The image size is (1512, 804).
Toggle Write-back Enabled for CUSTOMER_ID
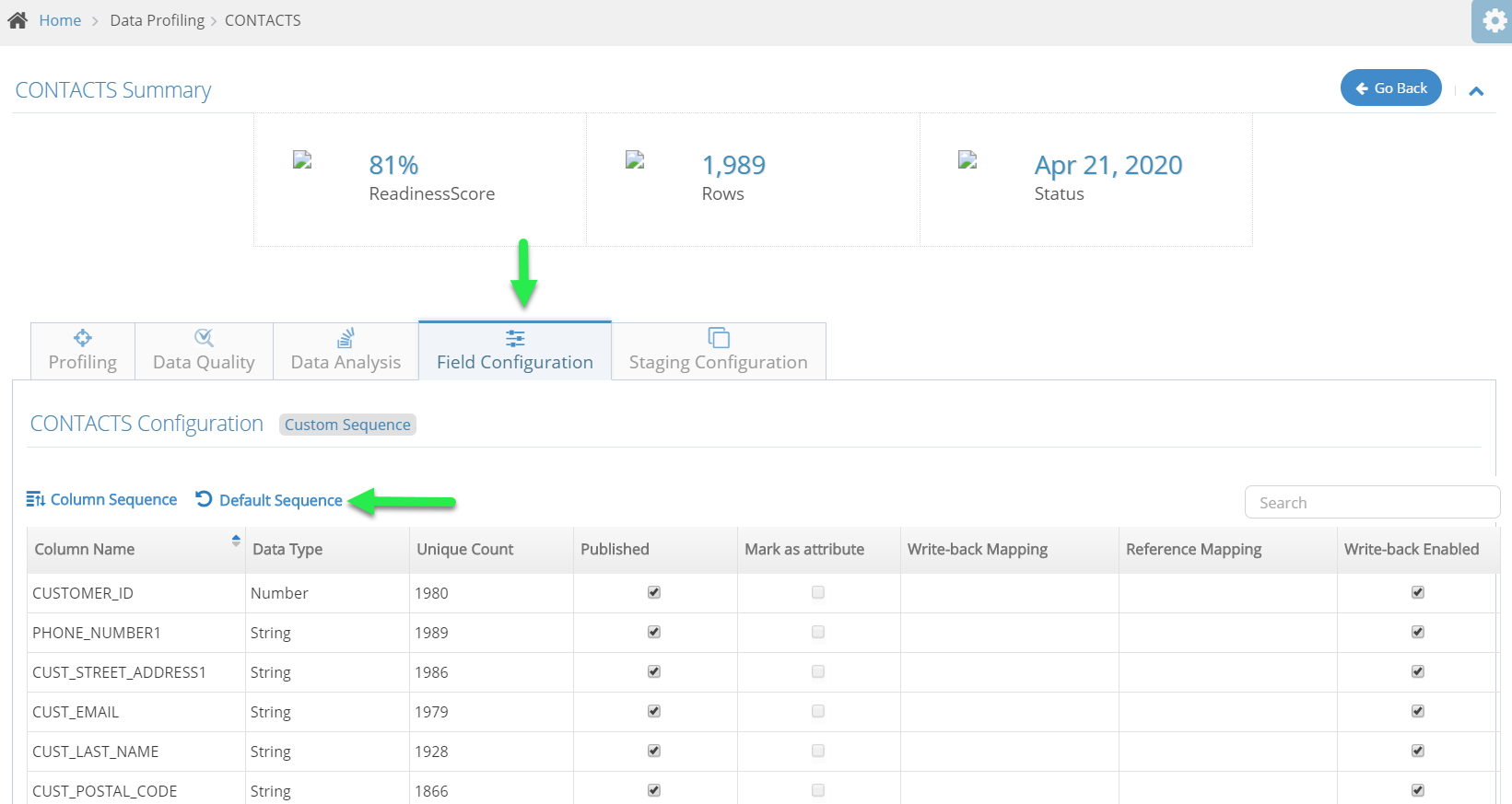point(1418,592)
